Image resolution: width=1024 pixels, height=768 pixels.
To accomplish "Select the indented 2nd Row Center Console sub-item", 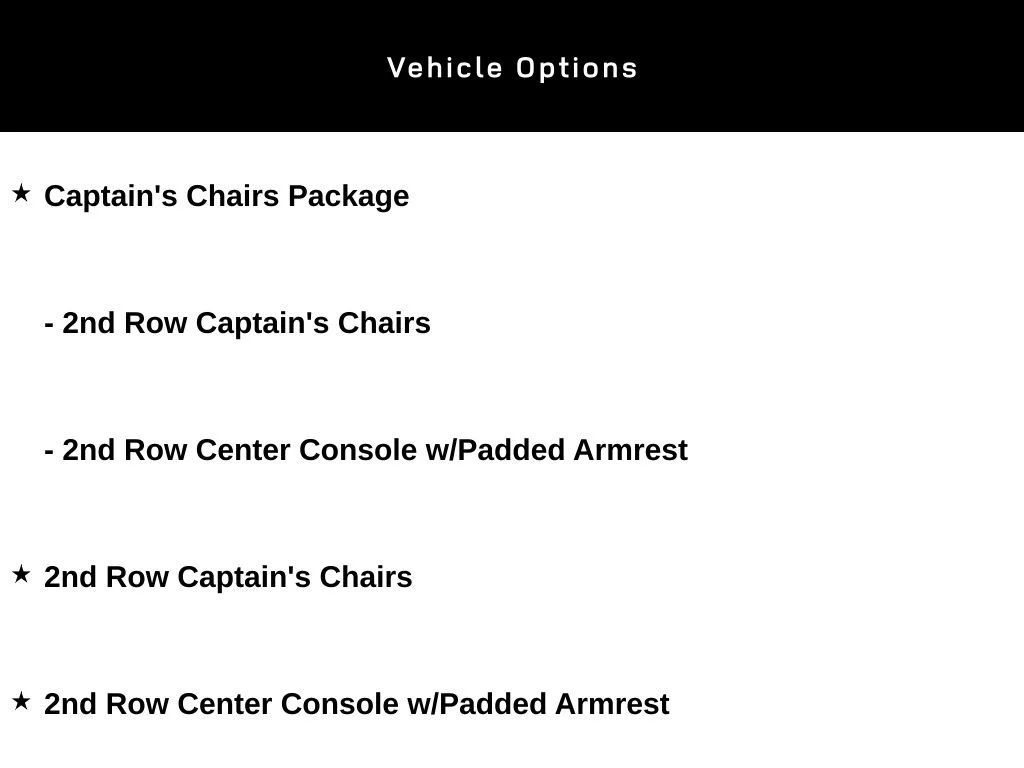I will point(366,451).
